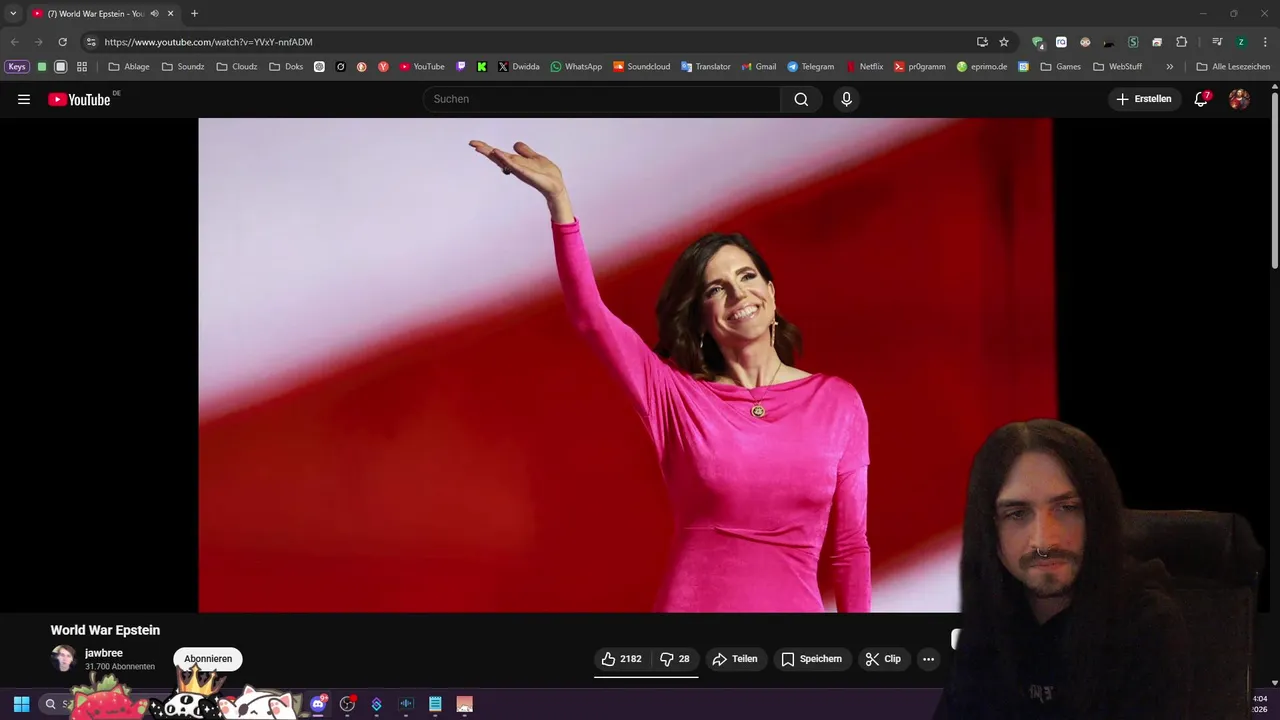Open the pr0gramm bookmark
1280x720 pixels.
(919, 67)
